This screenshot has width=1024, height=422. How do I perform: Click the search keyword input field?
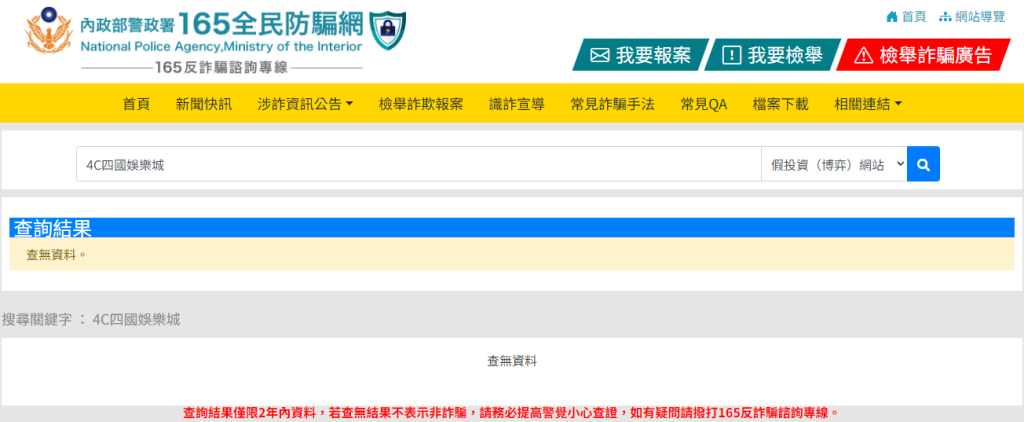tap(418, 164)
